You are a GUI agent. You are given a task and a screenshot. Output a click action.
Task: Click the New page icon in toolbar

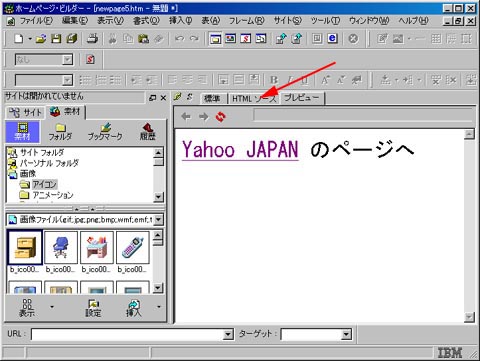pyautogui.click(x=19, y=39)
